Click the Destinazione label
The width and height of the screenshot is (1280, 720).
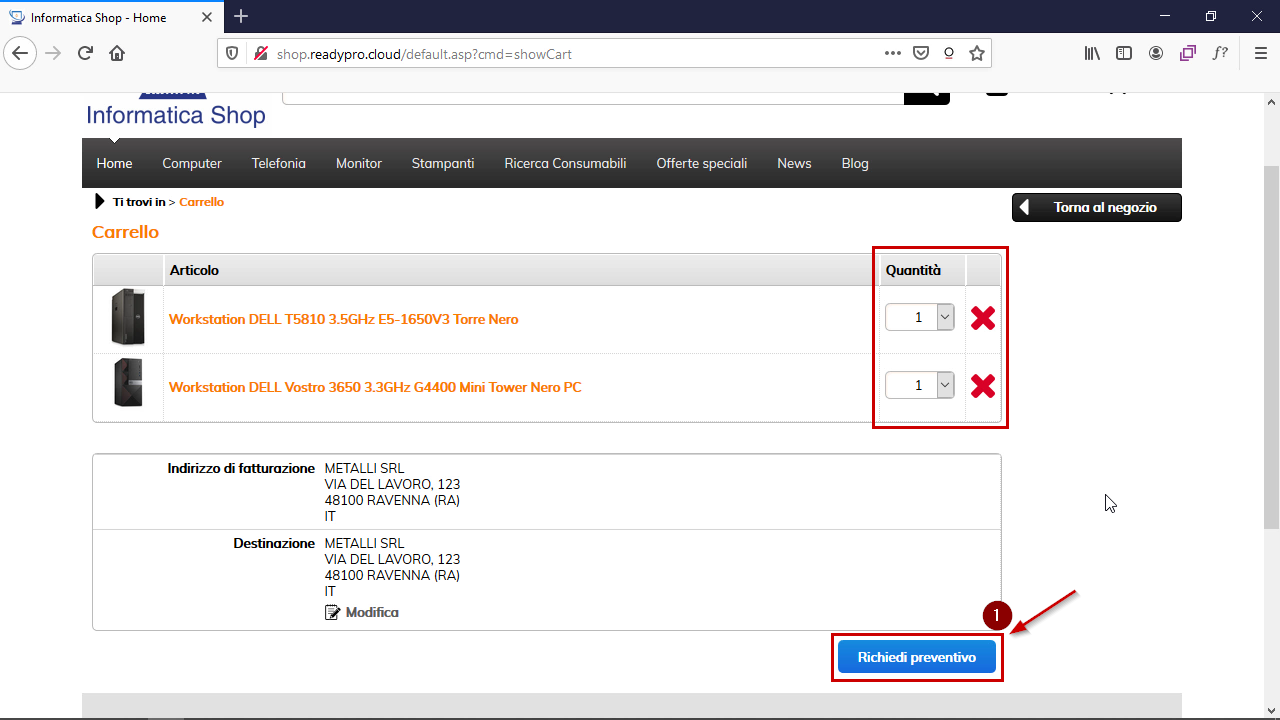[274, 543]
